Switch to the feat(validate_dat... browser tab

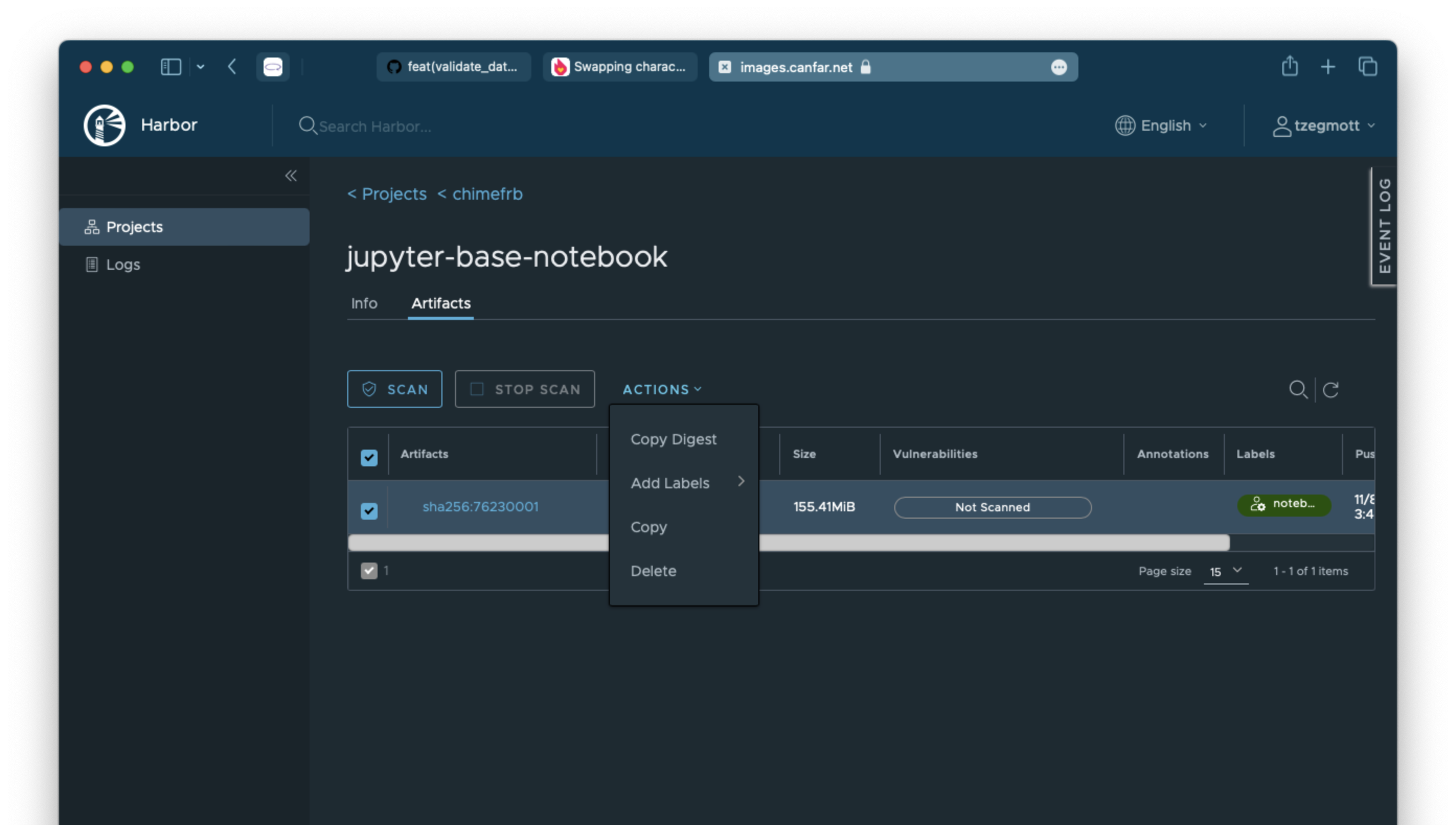[x=453, y=67]
